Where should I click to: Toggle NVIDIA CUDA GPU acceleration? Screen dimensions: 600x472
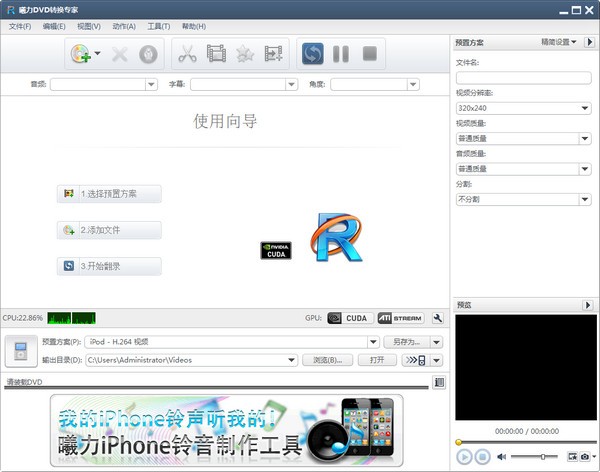click(x=350, y=318)
